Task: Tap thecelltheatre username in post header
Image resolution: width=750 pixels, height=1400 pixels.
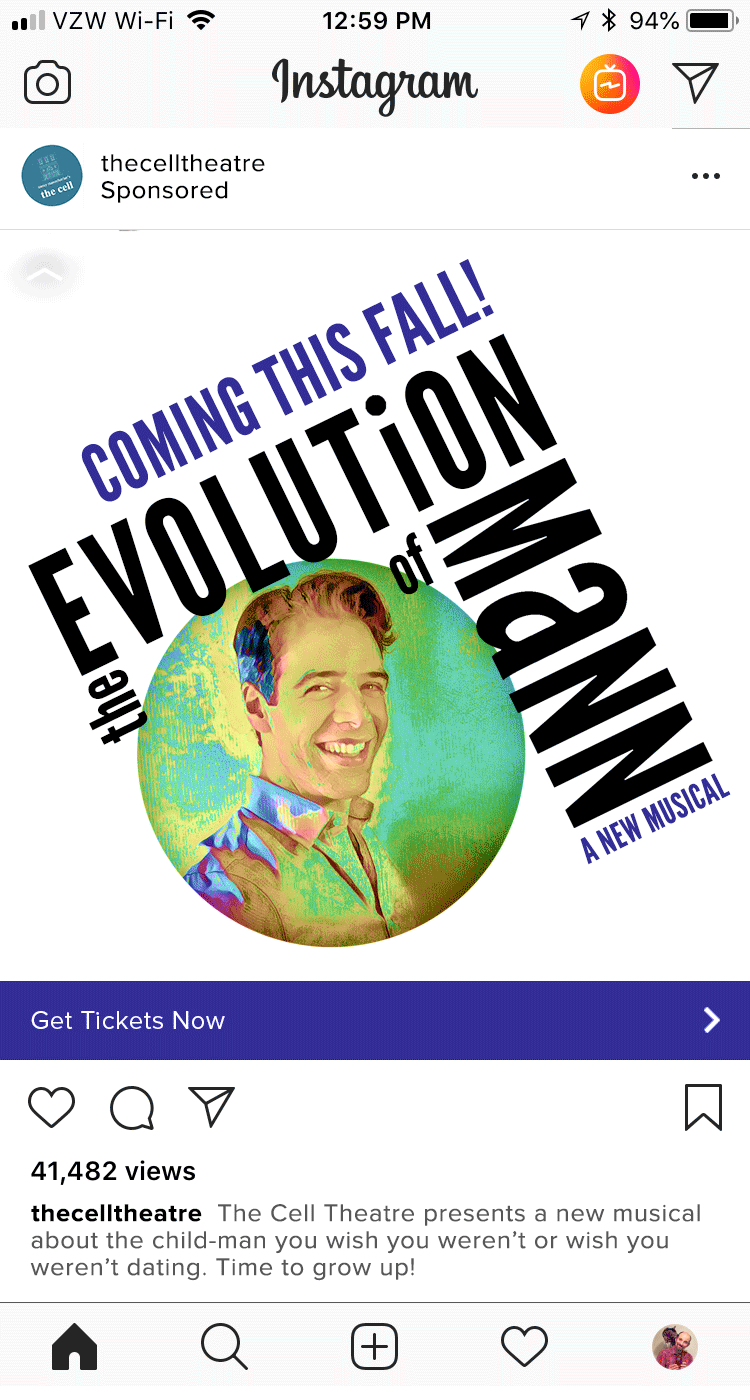Action: 183,163
